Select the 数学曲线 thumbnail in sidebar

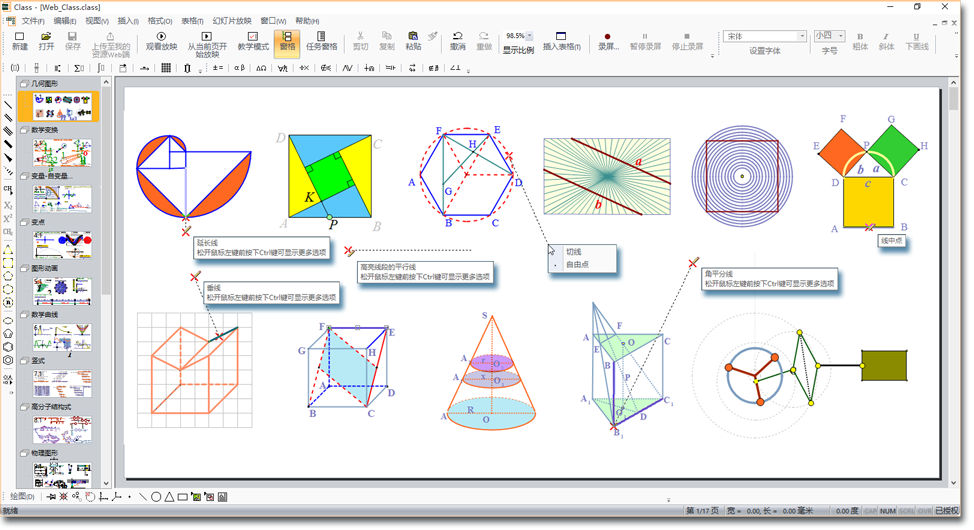62,337
